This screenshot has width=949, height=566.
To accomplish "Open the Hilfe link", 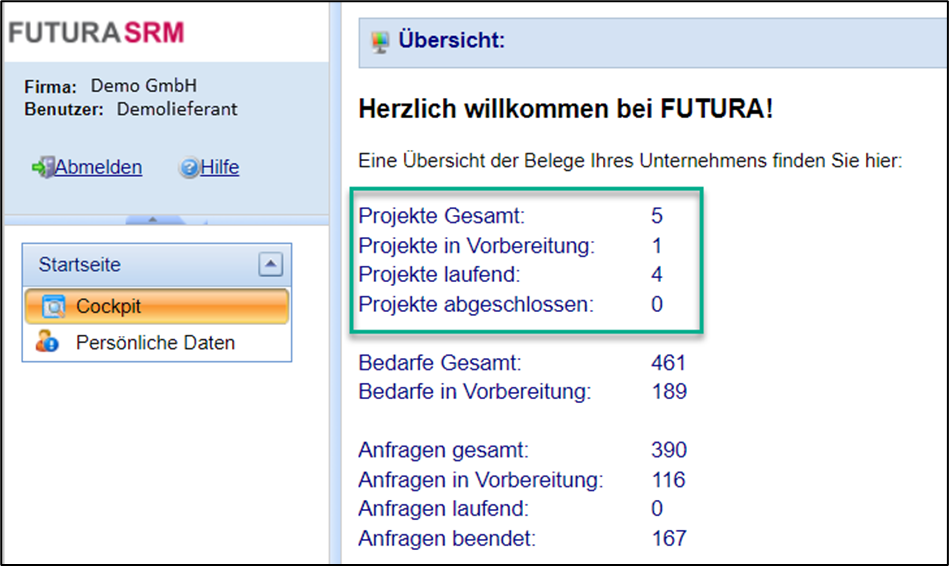I will tap(220, 167).
